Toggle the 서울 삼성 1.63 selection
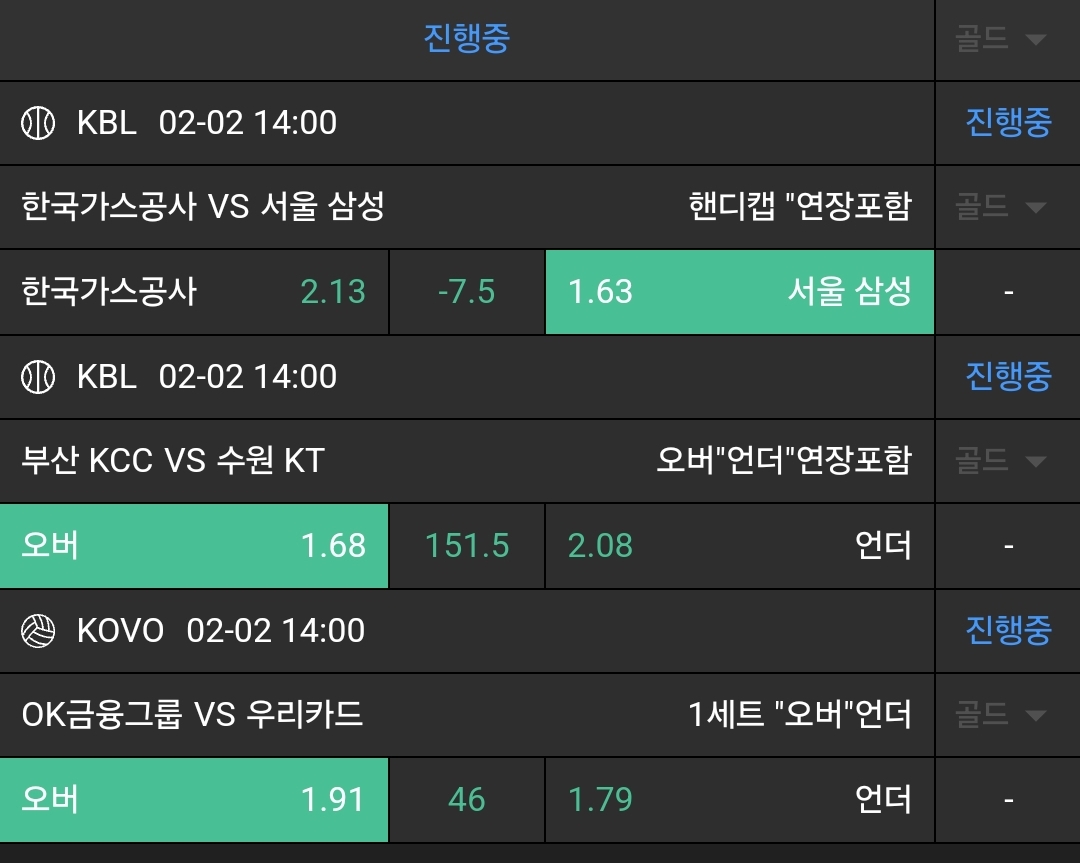 click(x=739, y=292)
